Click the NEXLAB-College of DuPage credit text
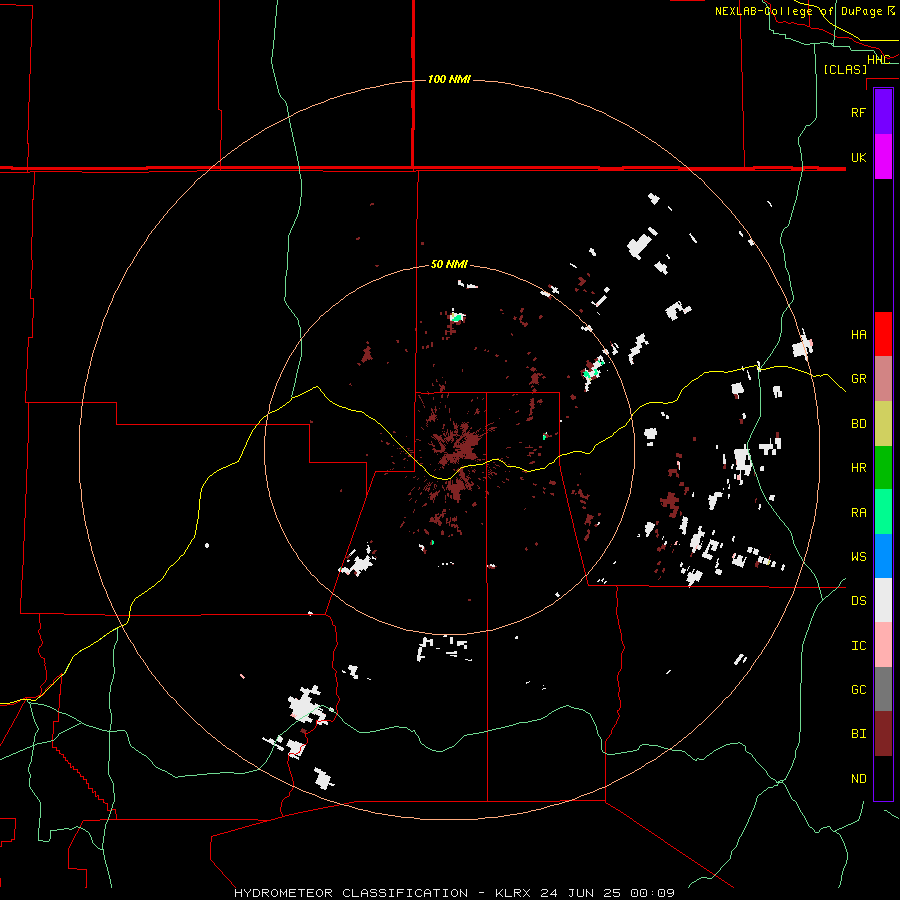 798,11
